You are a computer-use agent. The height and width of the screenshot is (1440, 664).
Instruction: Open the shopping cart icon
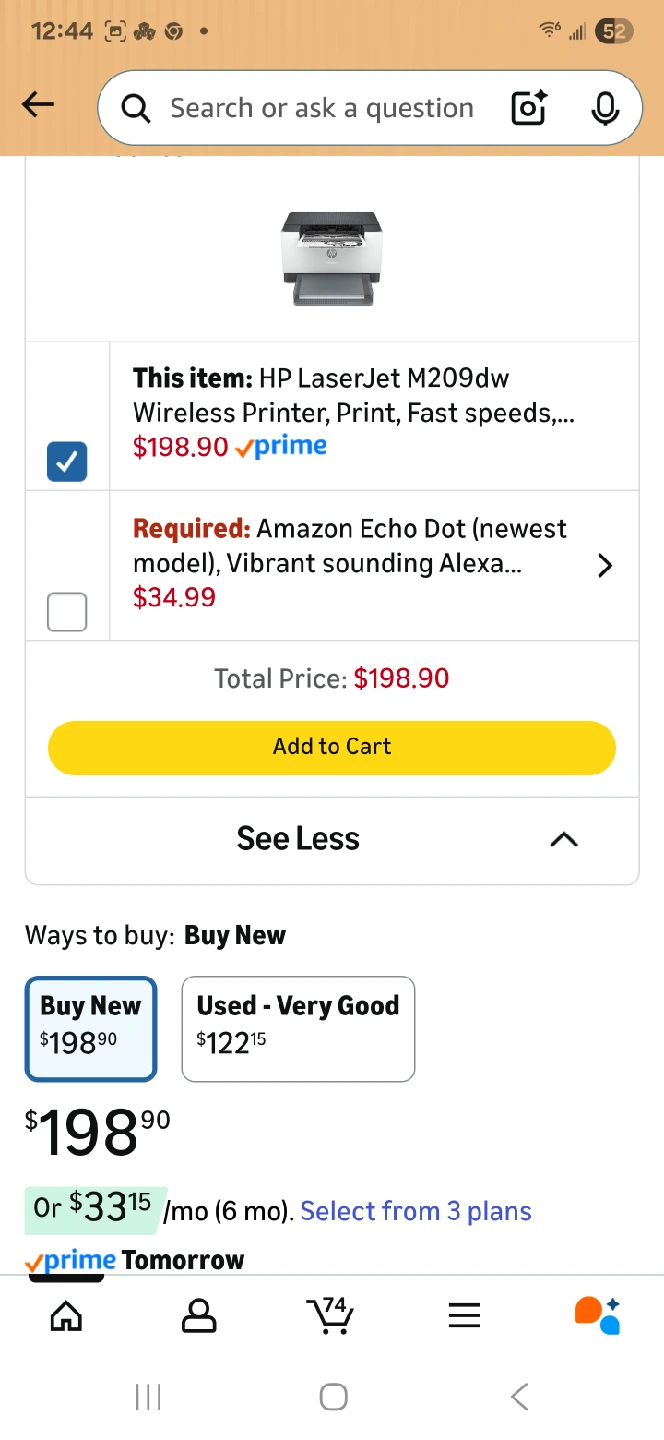click(330, 1316)
